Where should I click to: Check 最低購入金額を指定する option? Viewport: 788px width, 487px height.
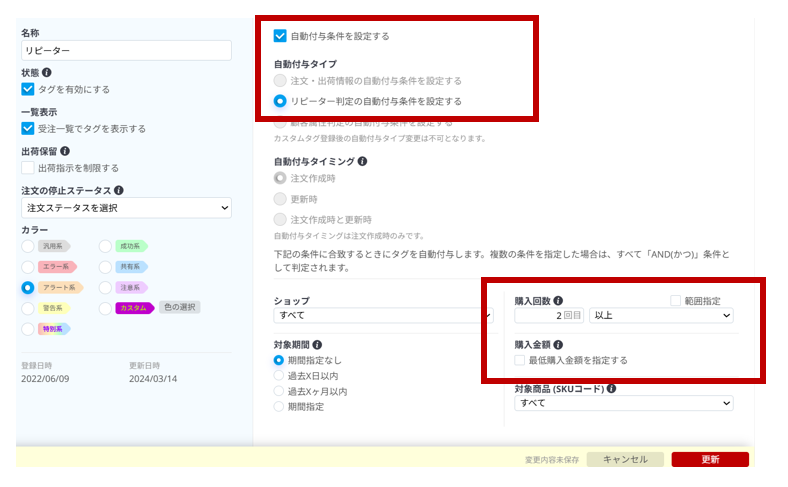point(520,360)
